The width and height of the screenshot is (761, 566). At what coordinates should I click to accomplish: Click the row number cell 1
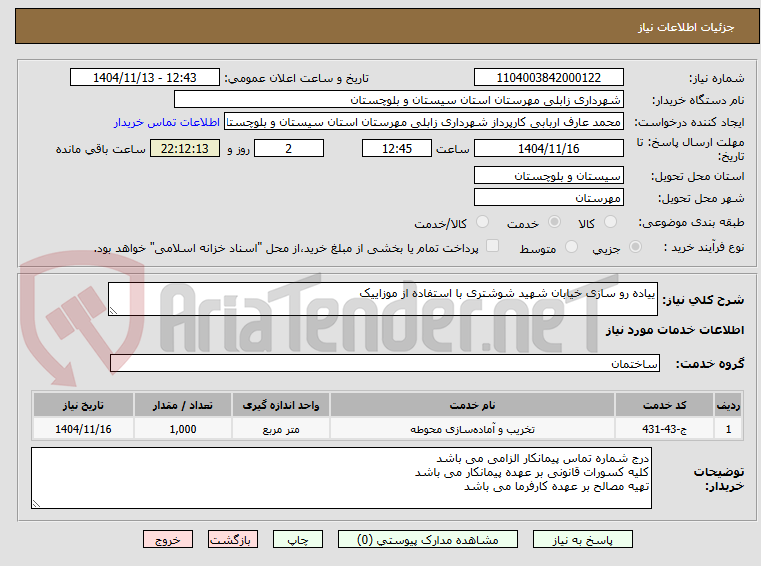728,429
